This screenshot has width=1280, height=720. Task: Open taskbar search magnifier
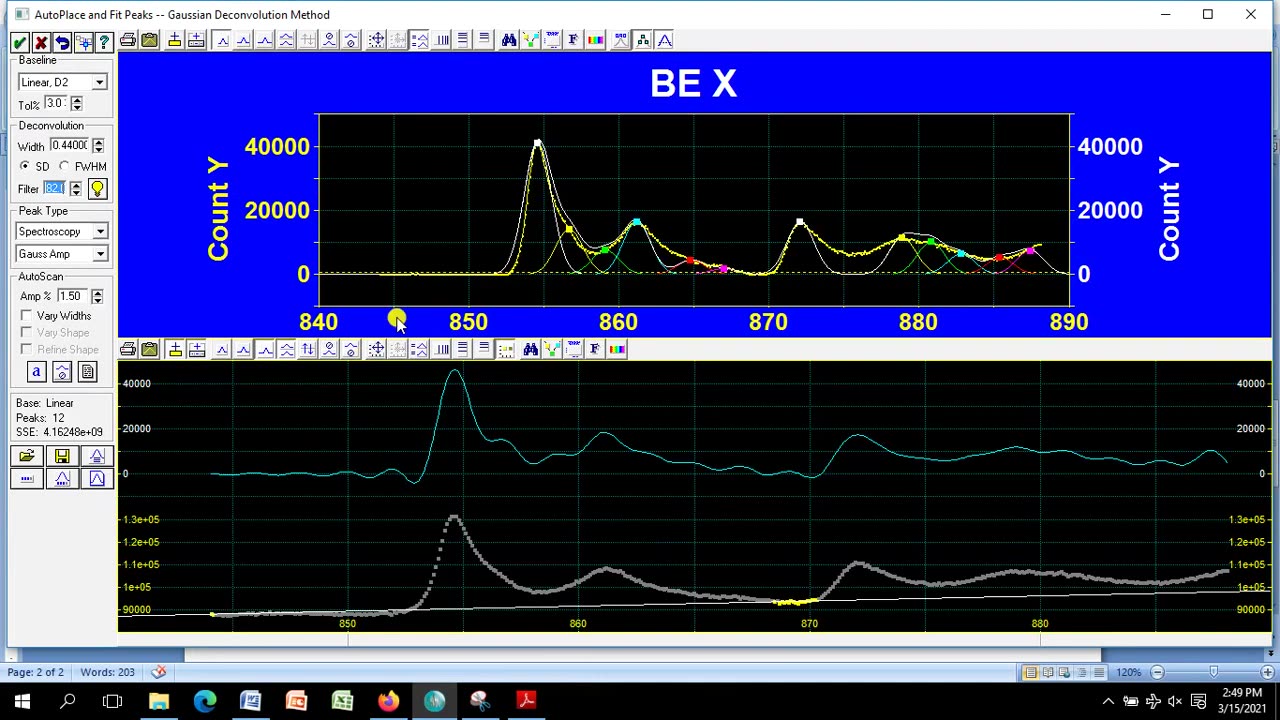(x=68, y=701)
